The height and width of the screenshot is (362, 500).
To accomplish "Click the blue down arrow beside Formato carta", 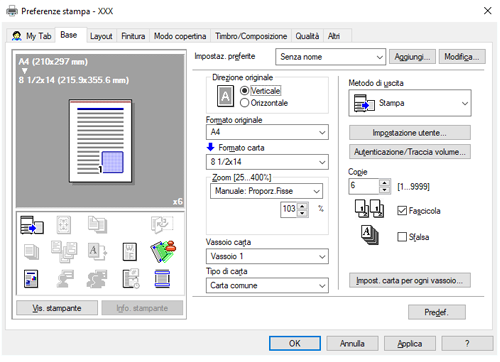I will [x=210, y=147].
